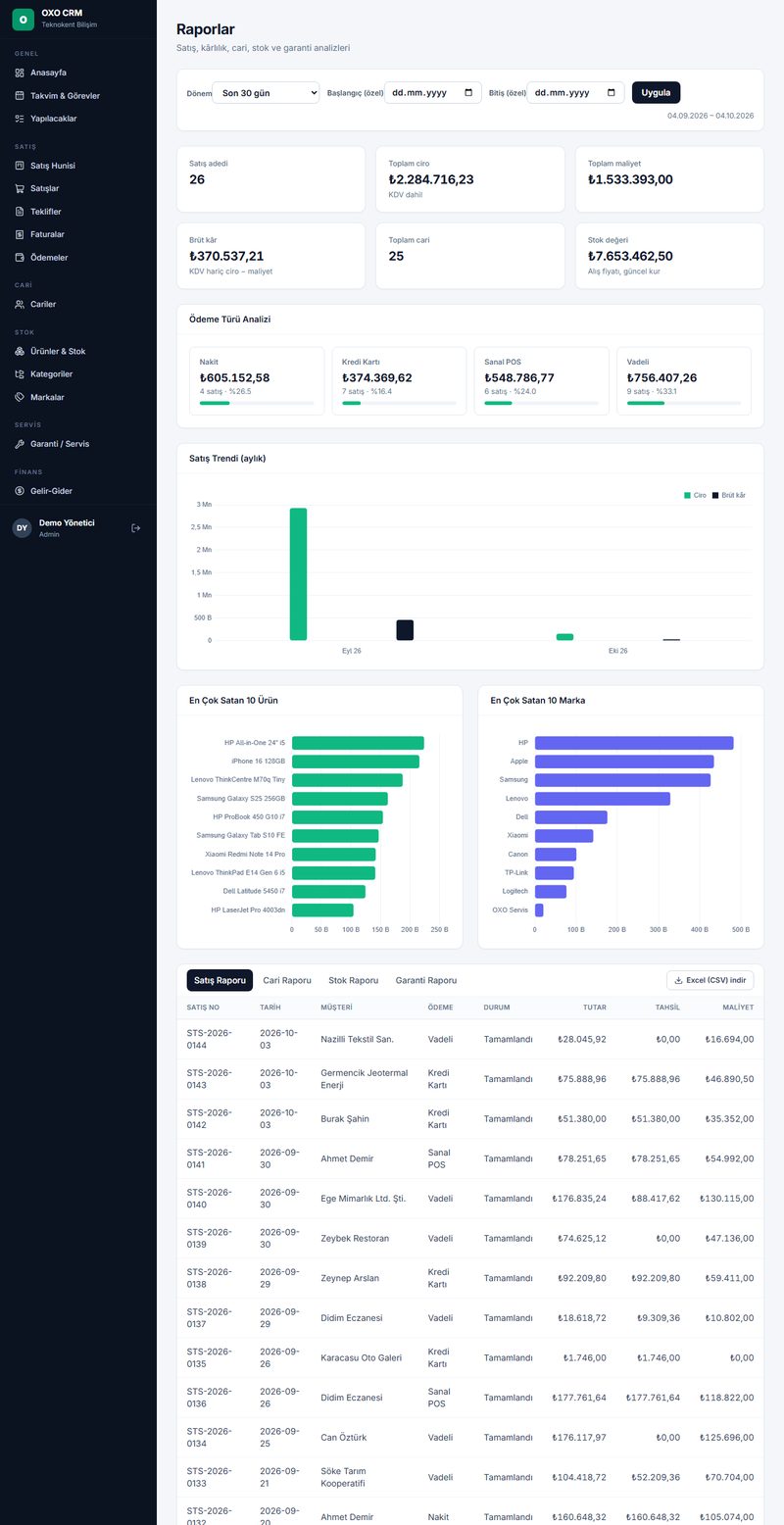
Task: Click the Nakit amount ₺605.152,58
Action: click(234, 377)
